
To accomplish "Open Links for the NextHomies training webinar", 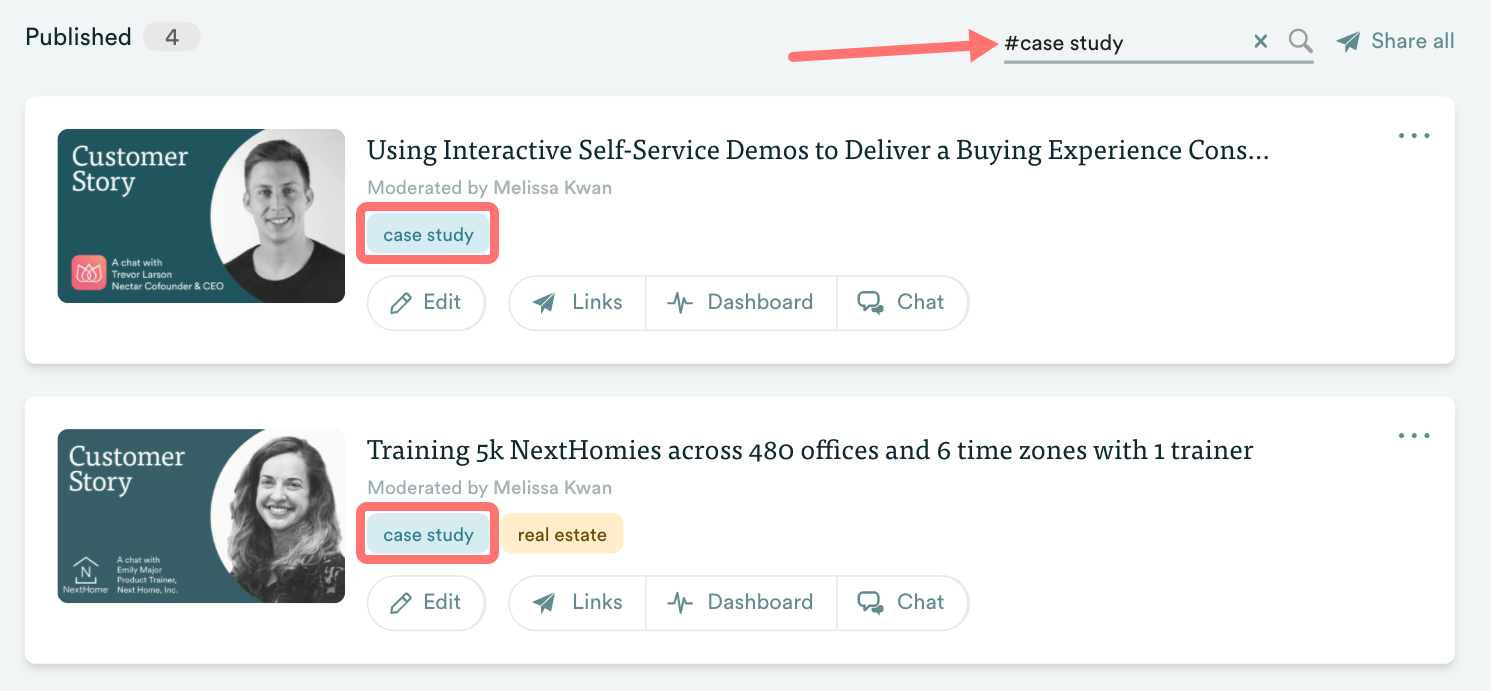I will click(577, 602).
